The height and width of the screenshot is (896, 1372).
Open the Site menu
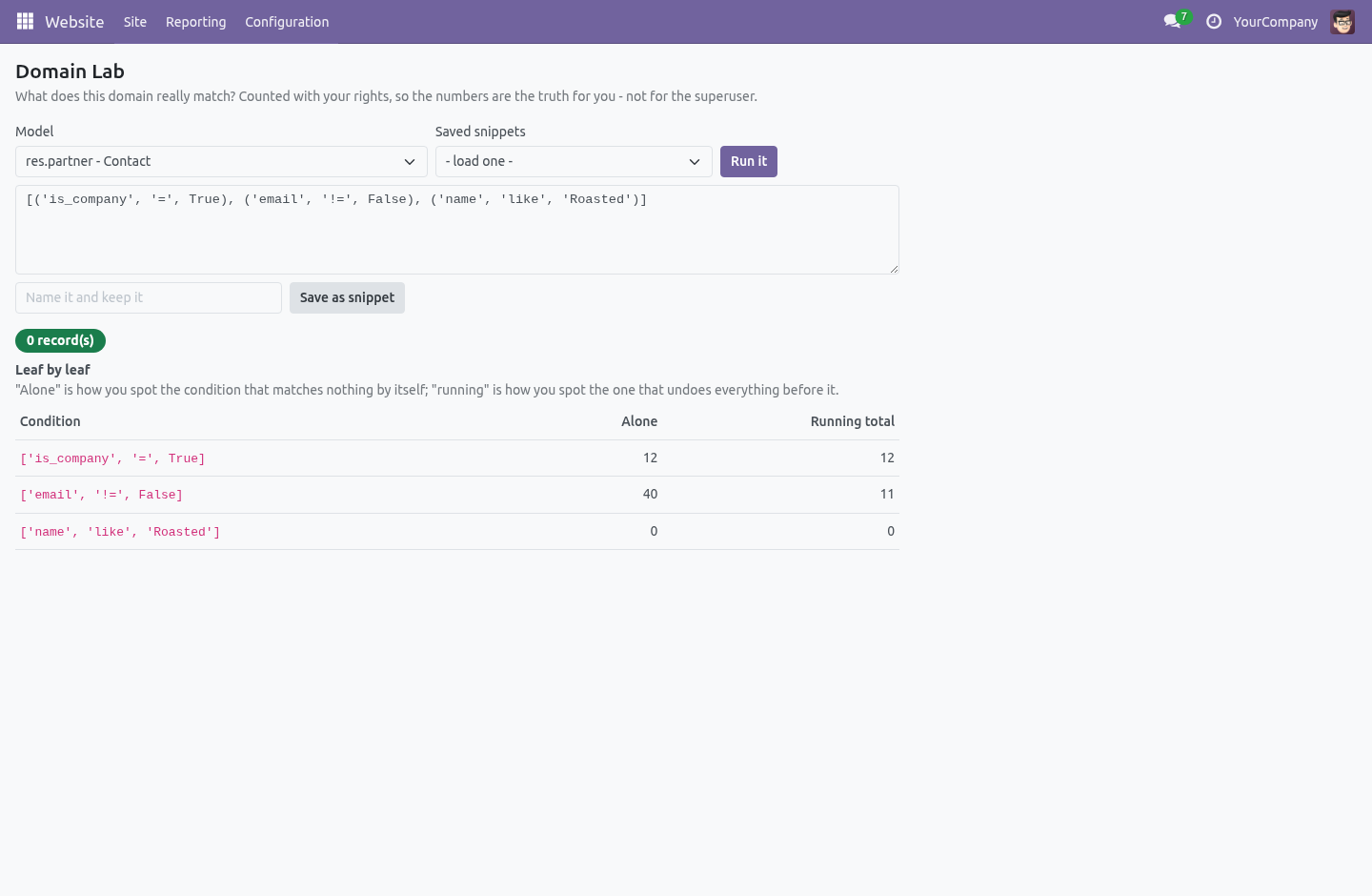[x=135, y=22]
